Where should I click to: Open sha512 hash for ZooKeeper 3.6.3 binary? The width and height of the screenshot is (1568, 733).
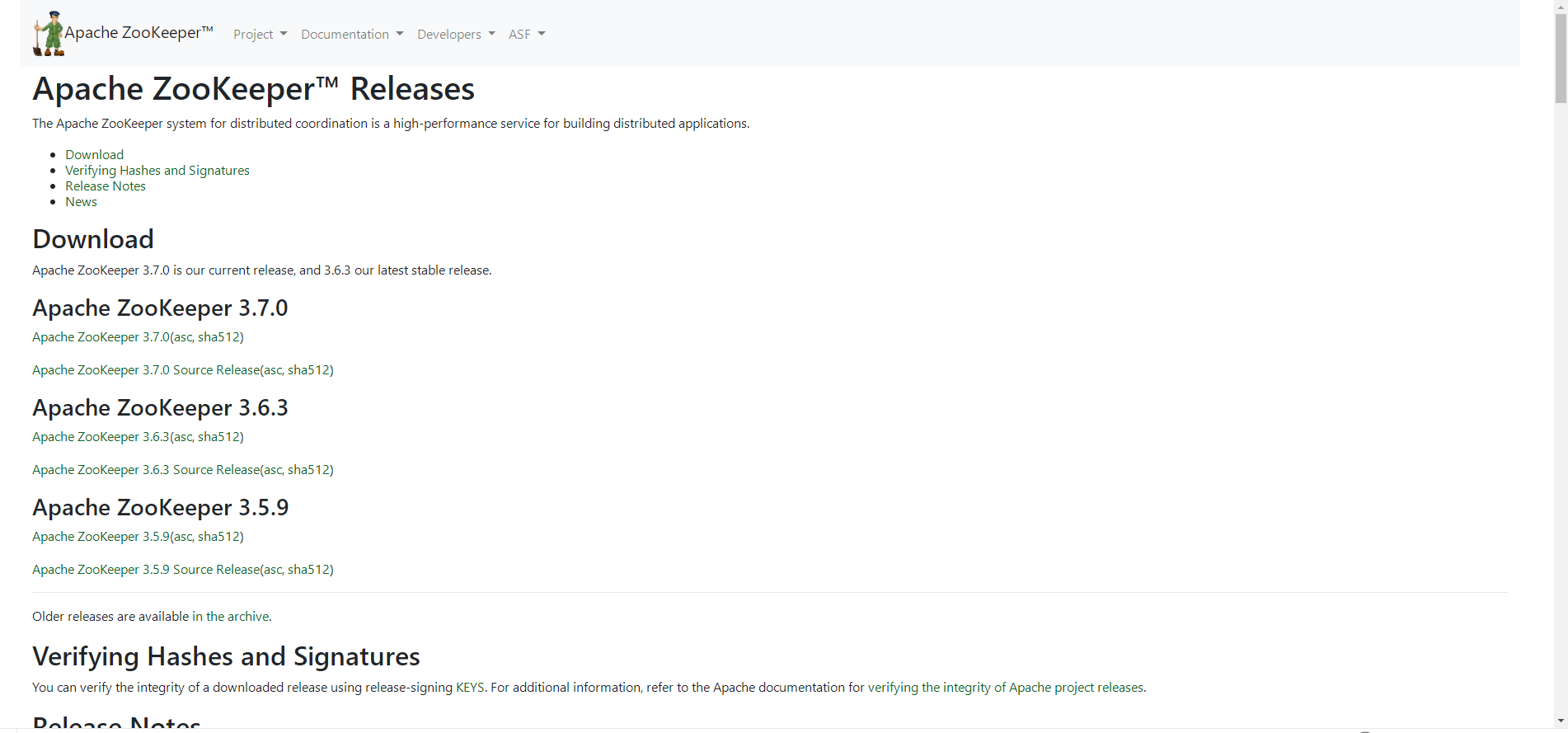[218, 437]
